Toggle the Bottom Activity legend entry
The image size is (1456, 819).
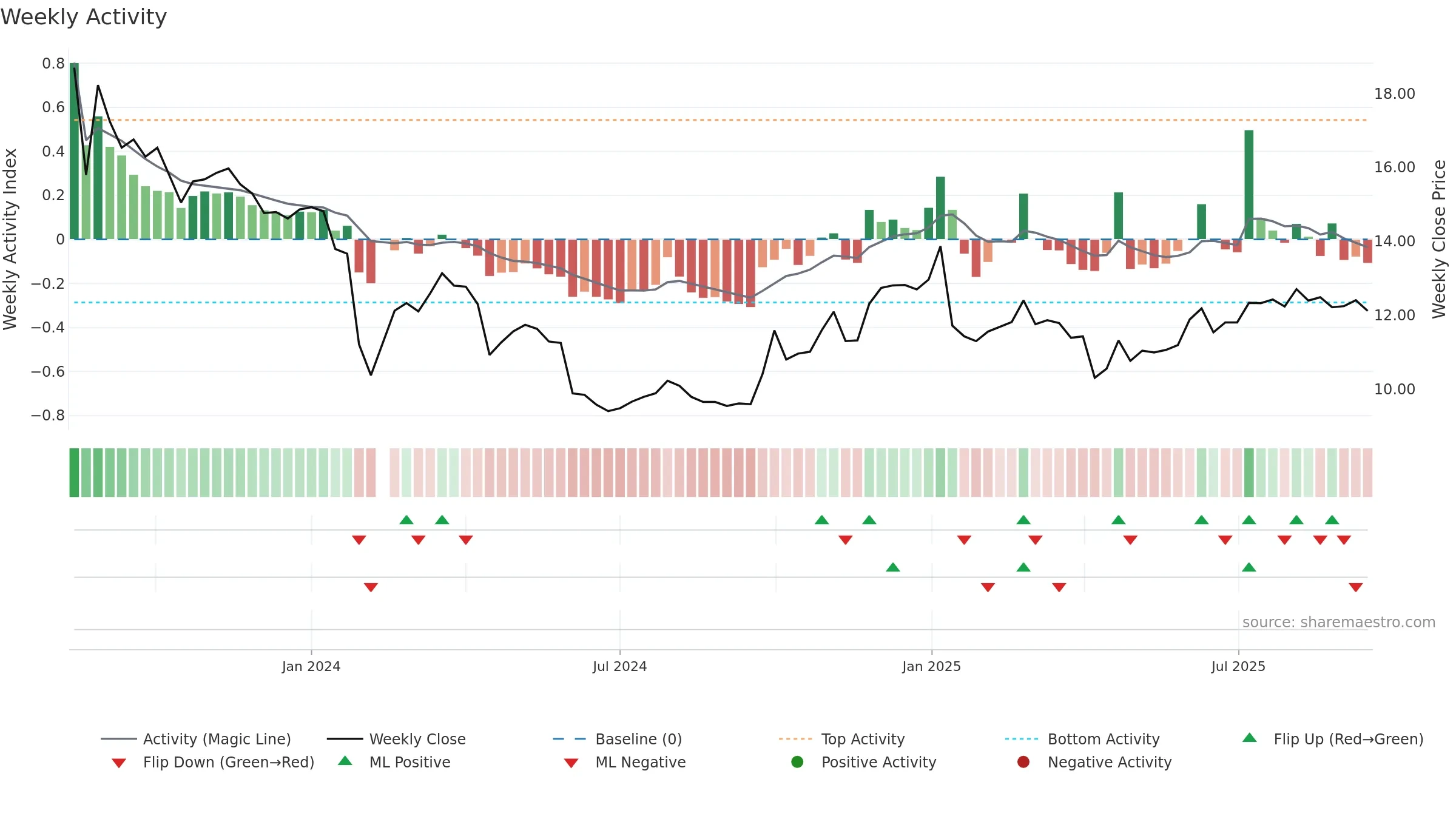(1082, 739)
